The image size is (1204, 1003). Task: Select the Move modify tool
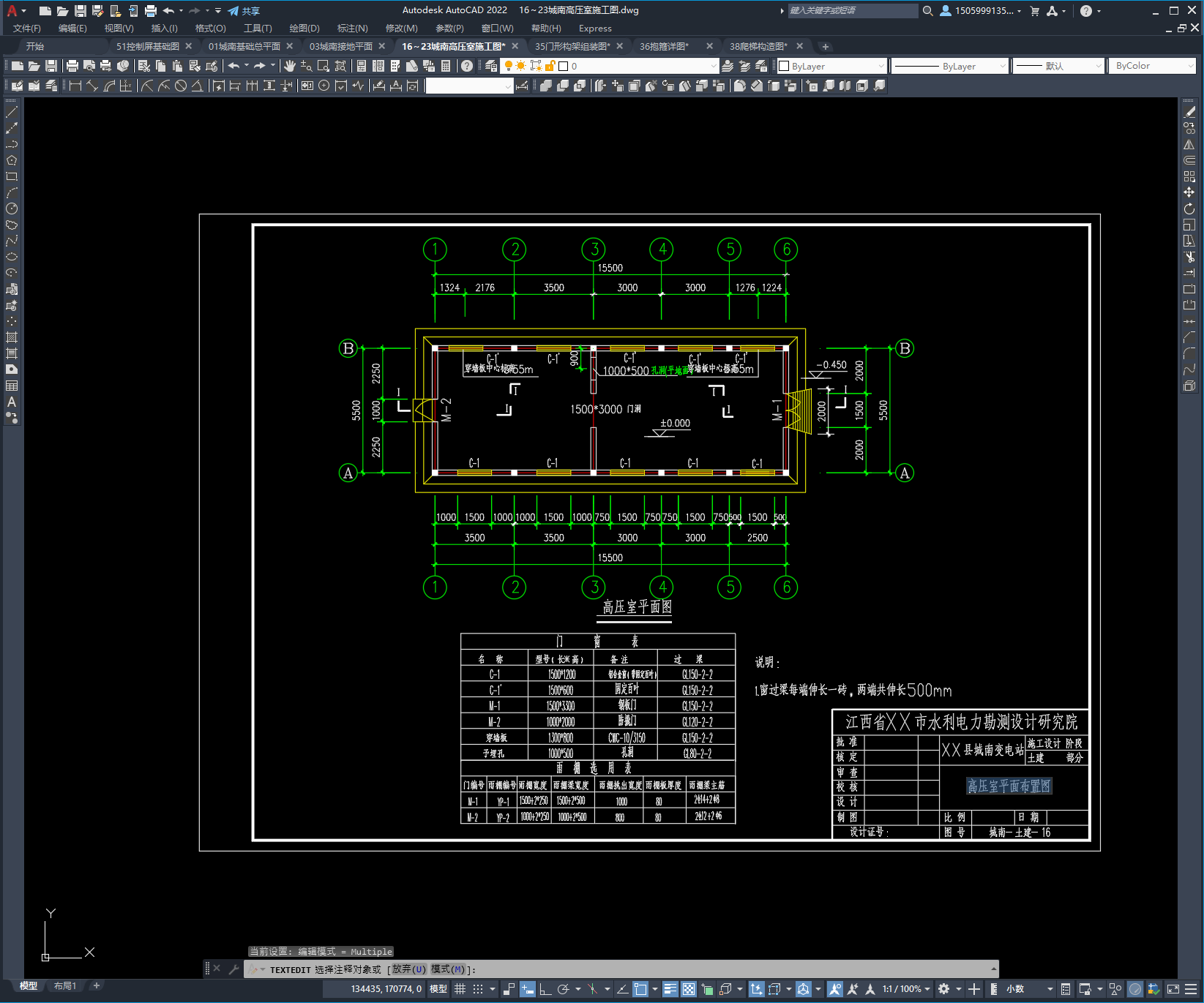[x=1189, y=192]
